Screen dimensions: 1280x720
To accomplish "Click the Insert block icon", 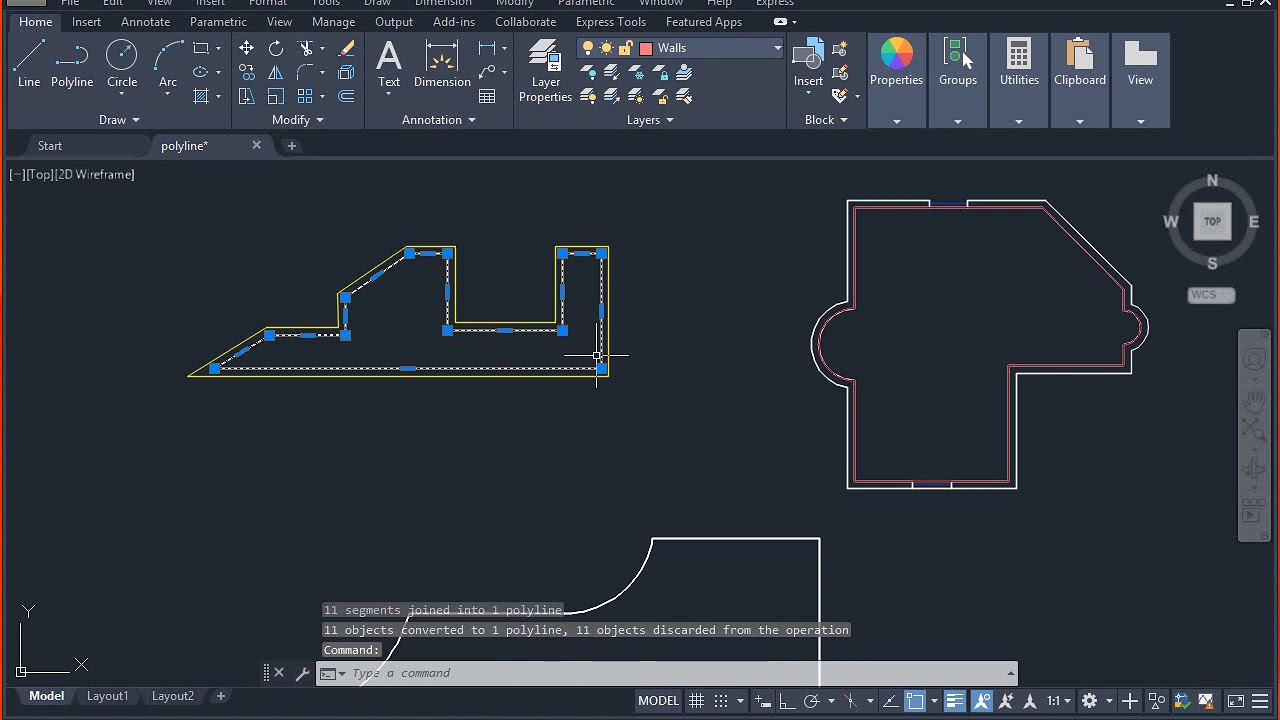I will 808,62.
